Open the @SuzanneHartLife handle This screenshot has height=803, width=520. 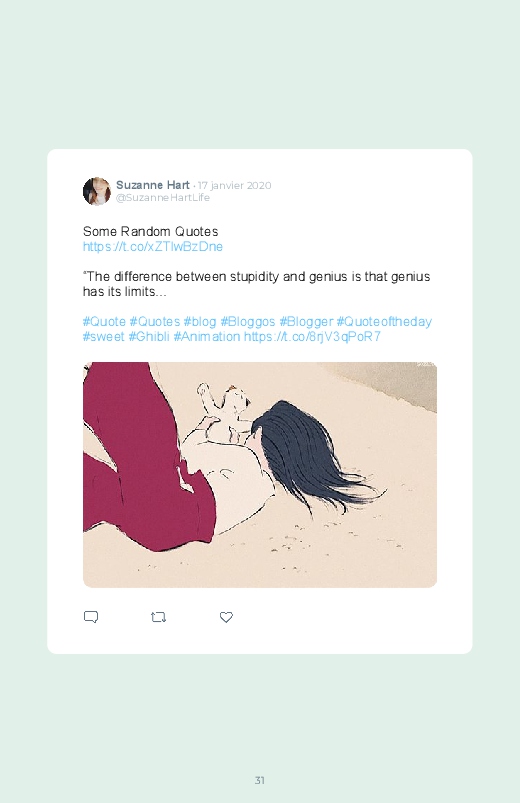(x=163, y=198)
